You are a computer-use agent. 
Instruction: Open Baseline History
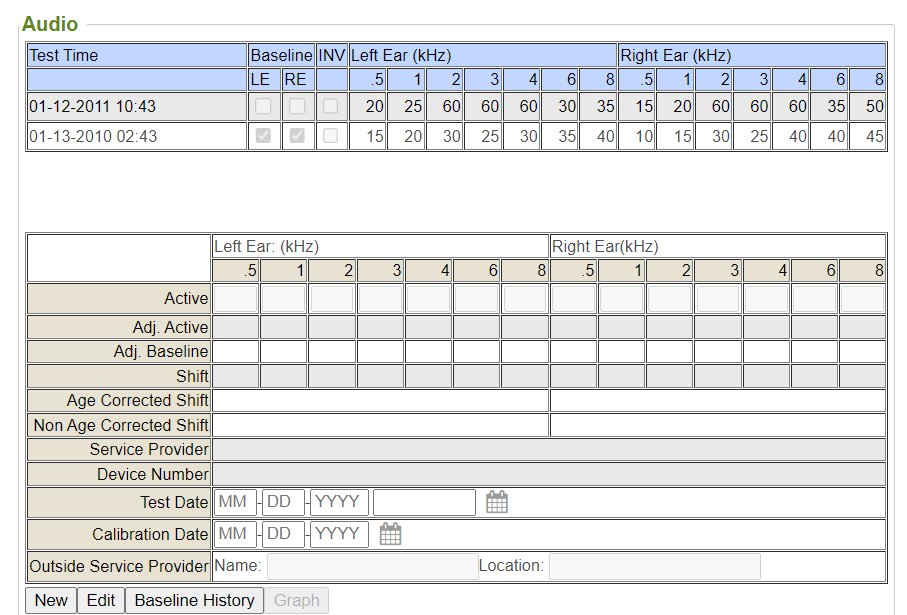click(x=194, y=600)
